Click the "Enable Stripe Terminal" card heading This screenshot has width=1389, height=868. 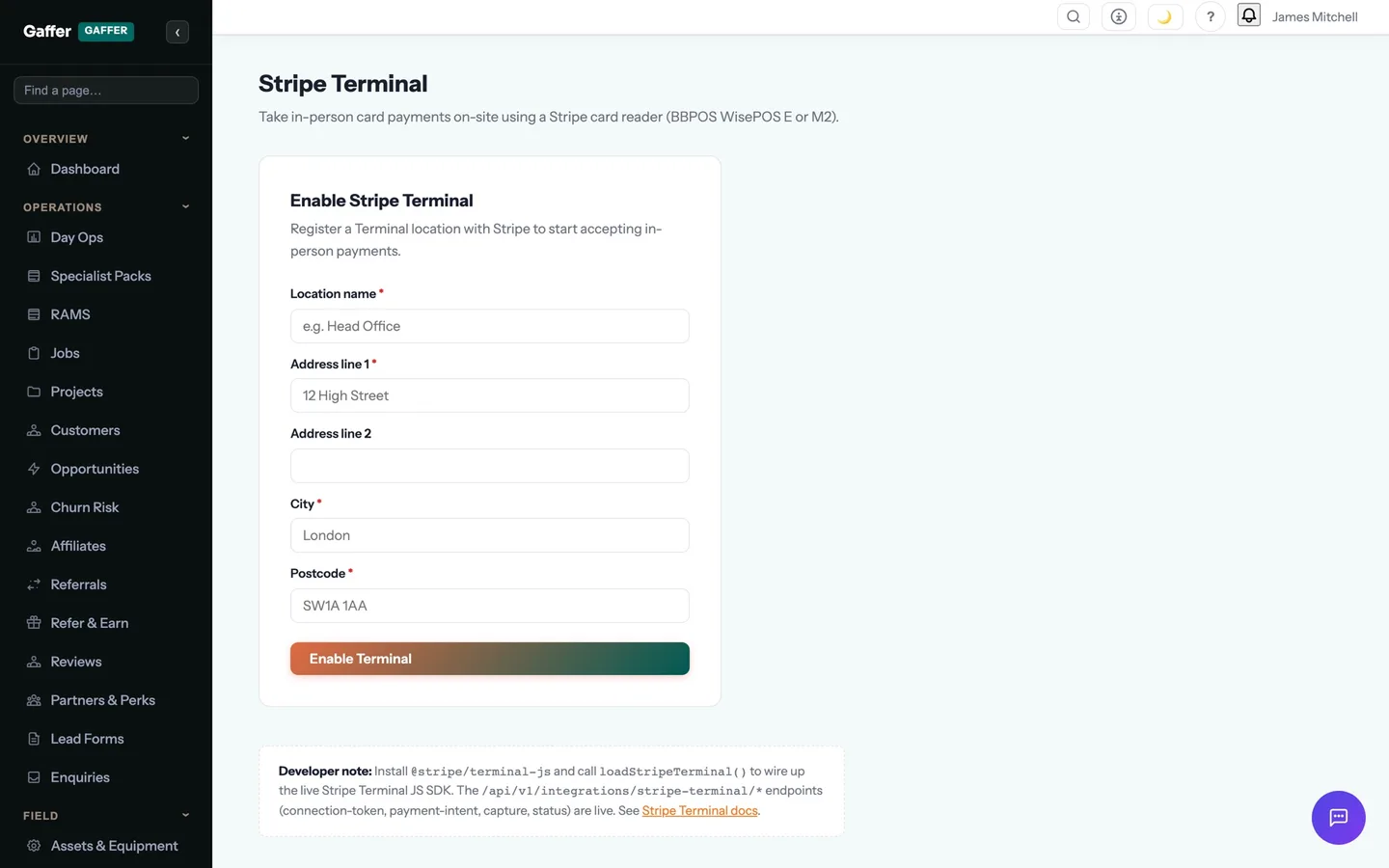(x=382, y=201)
